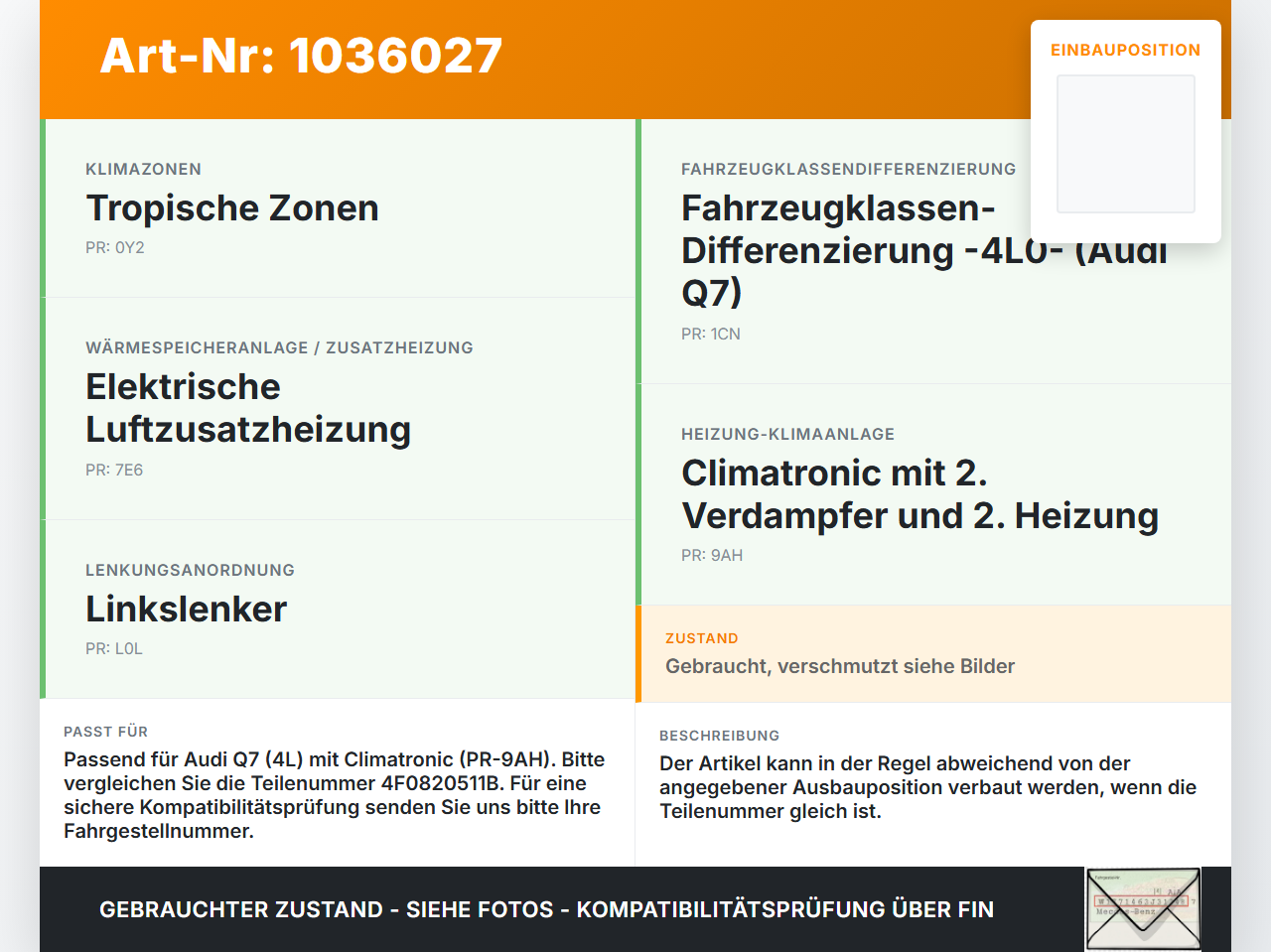This screenshot has height=952, width=1271.
Task: Click the Art-Nr: 1036027 heading
Action: click(x=301, y=56)
